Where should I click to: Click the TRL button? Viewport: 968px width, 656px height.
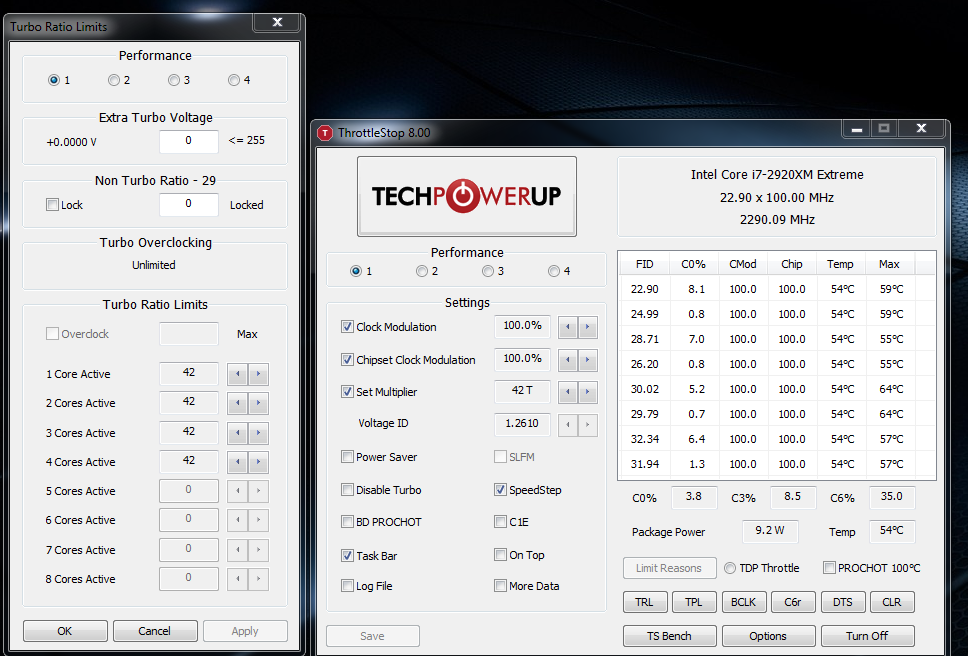645,602
